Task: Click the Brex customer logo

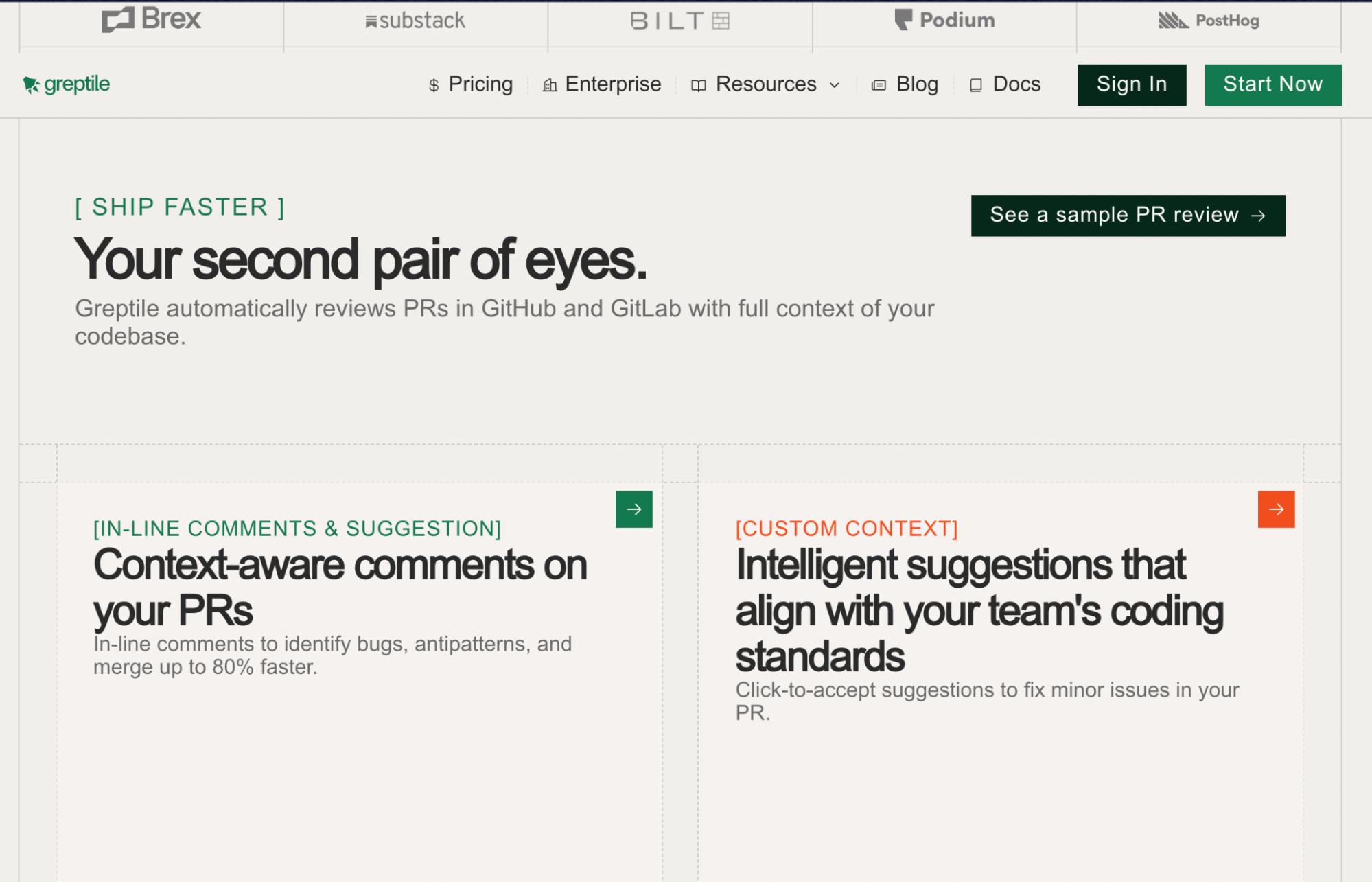Action: 152,20
